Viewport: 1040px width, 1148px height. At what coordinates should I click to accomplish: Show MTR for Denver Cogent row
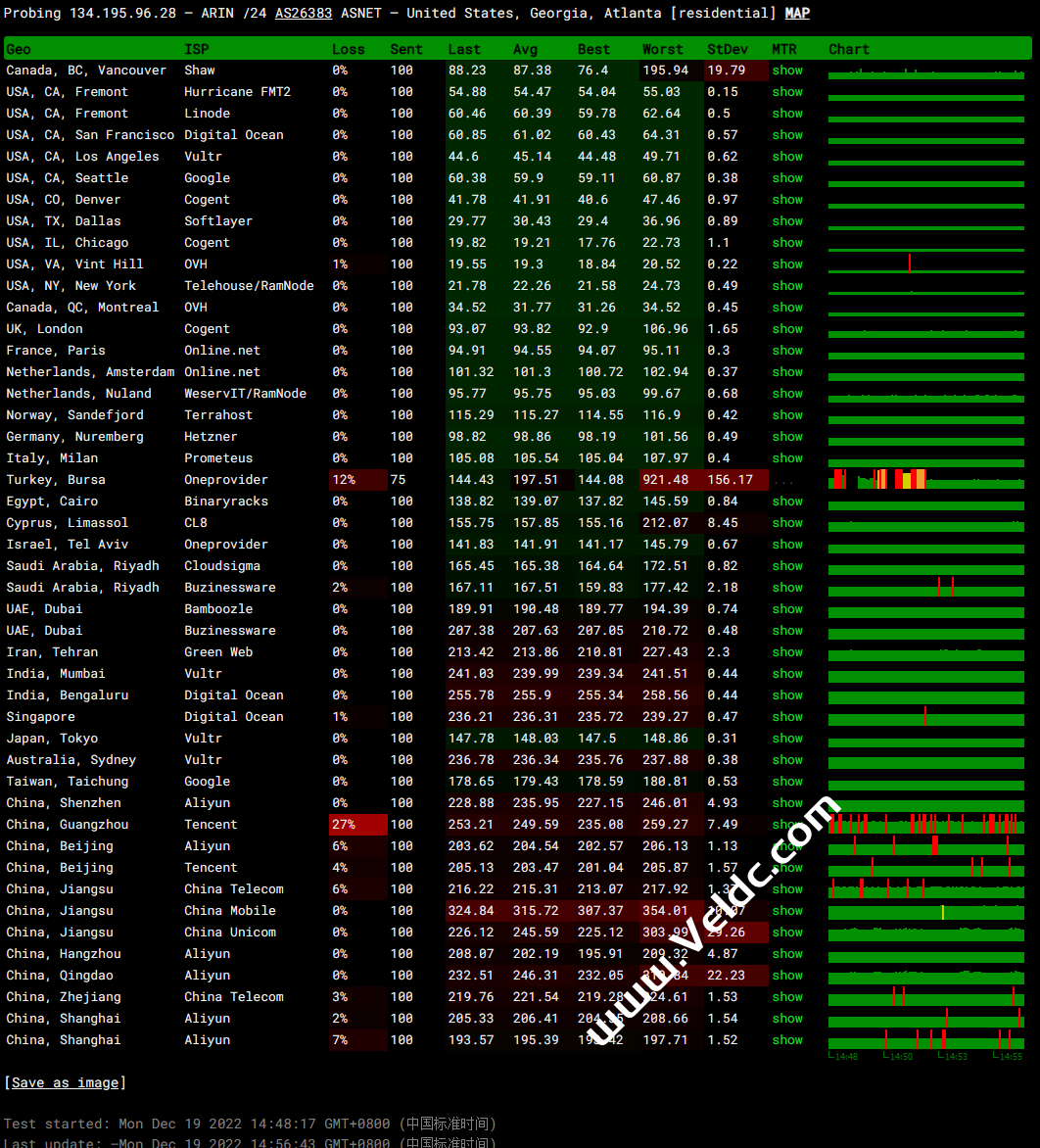coord(786,199)
